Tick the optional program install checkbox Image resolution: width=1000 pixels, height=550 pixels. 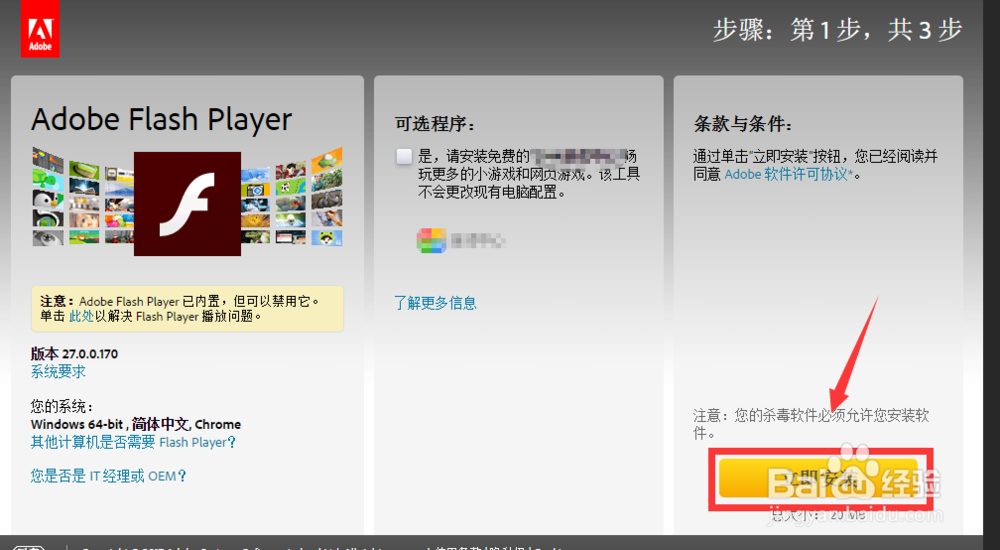[x=404, y=156]
